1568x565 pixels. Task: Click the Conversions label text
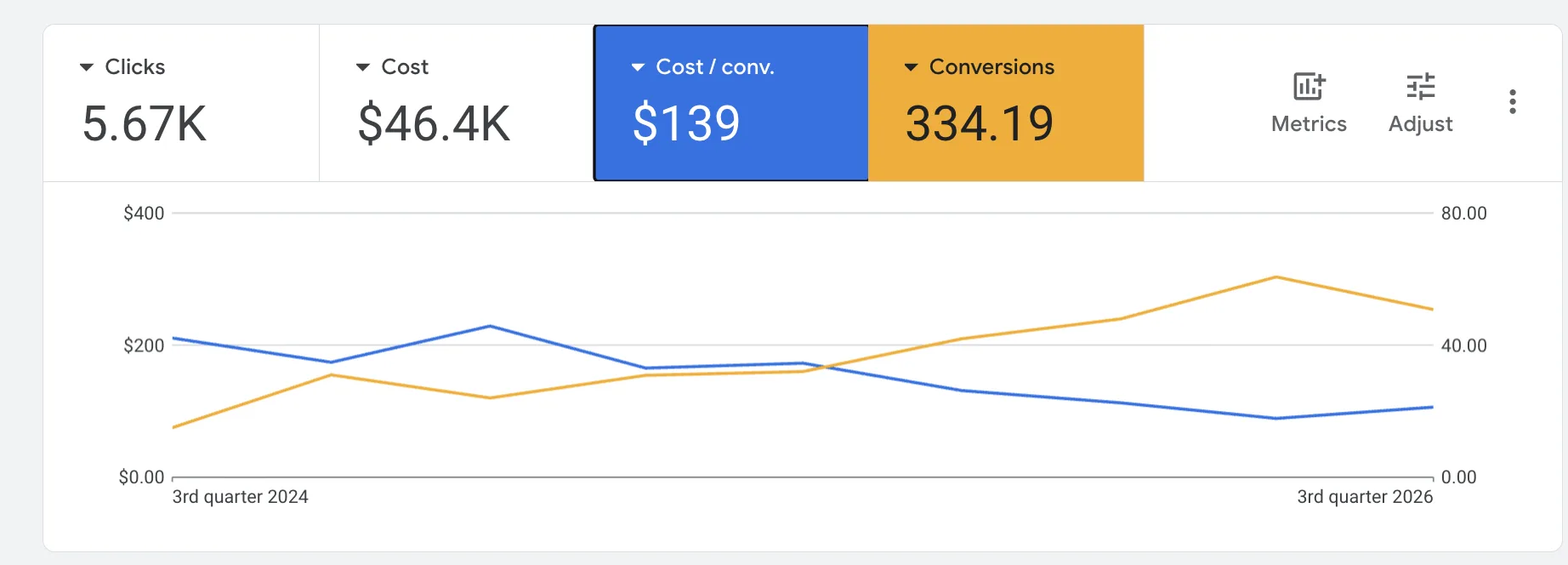tap(991, 67)
